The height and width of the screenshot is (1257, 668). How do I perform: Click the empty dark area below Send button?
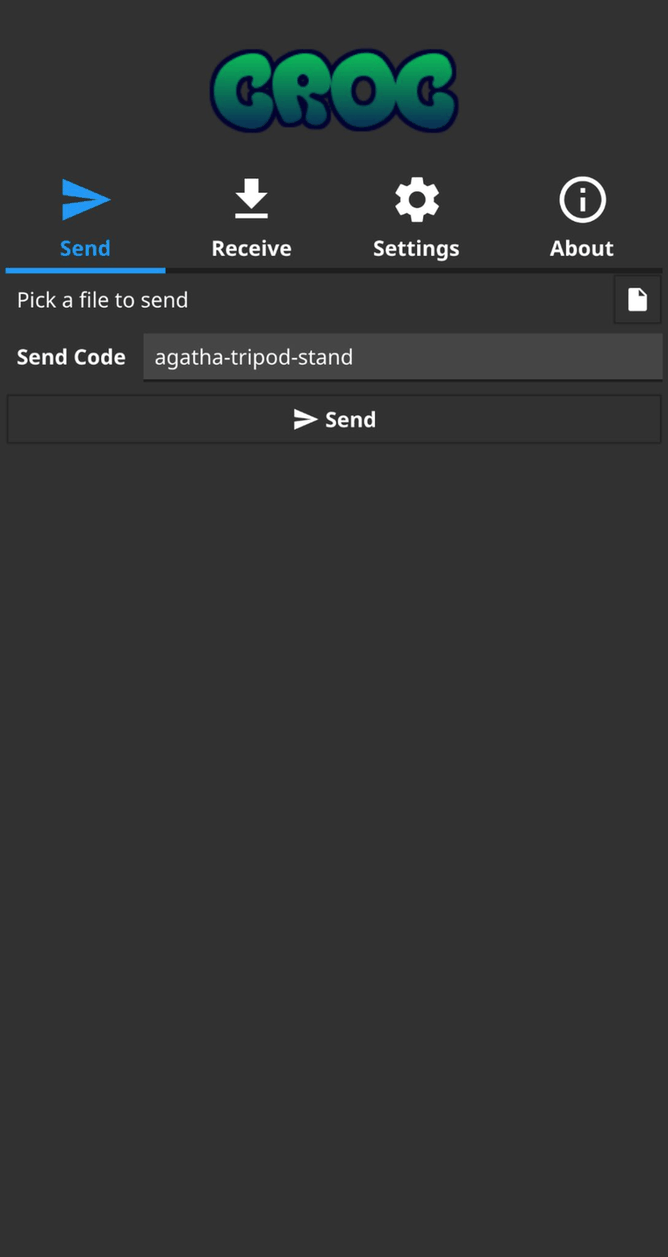click(334, 800)
